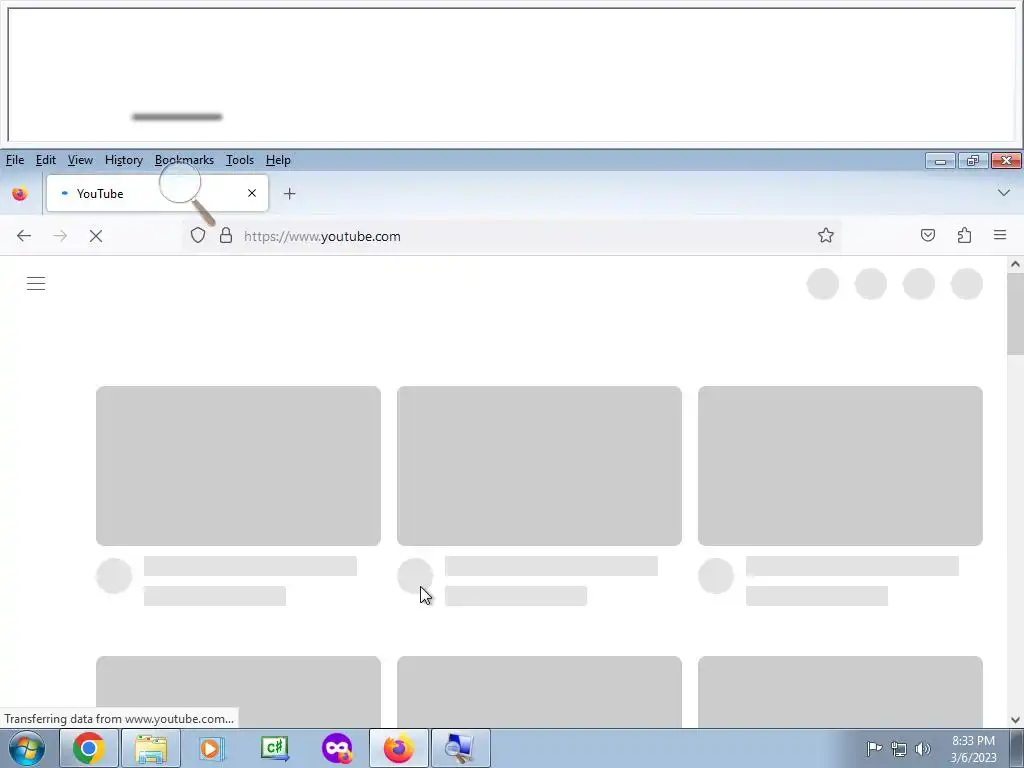
Task: Open Windows Media Player from taskbar
Action: tap(211, 748)
